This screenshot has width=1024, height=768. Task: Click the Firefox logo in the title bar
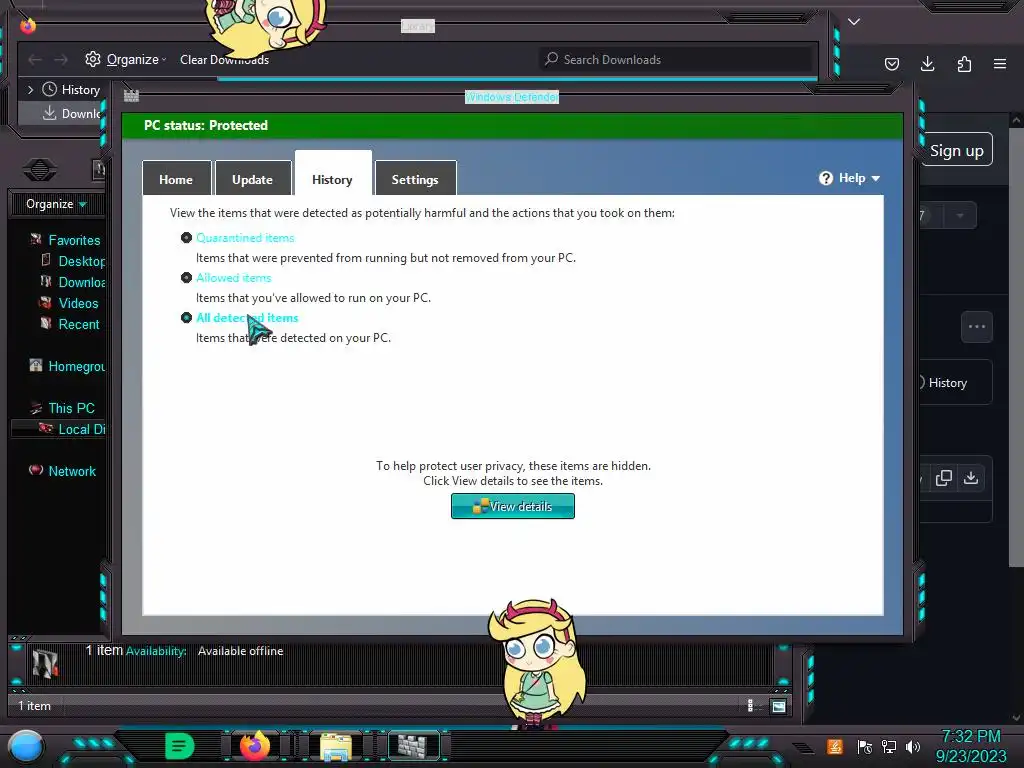tap(27, 25)
